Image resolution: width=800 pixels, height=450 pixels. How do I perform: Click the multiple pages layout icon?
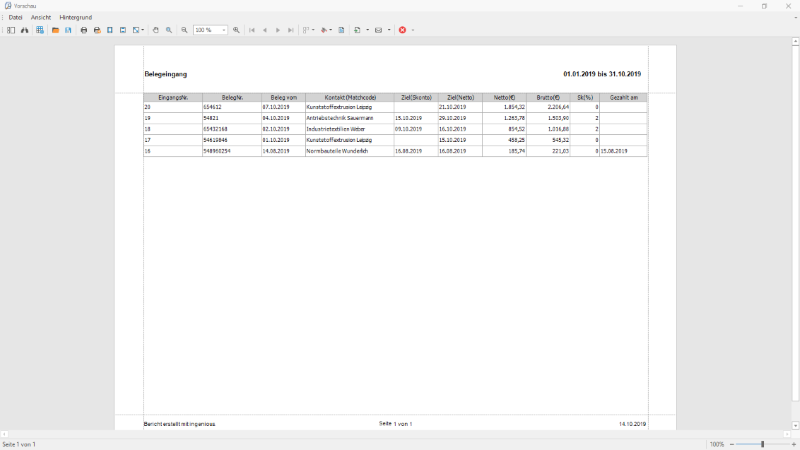pos(306,30)
